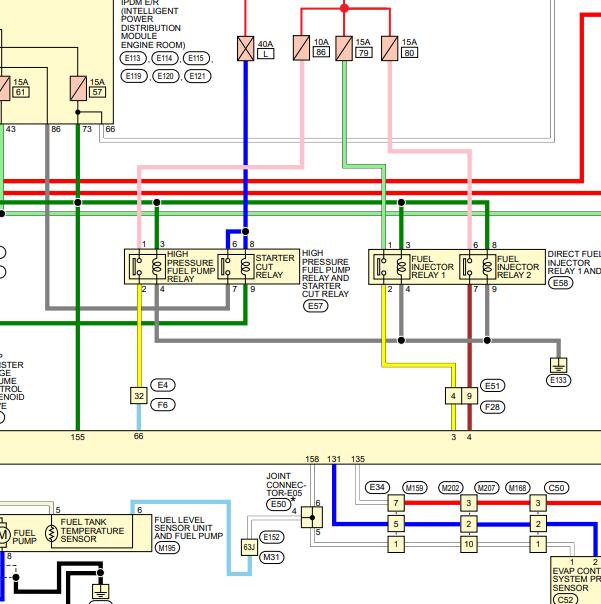Select the E119 connector label
601x604 pixels.
pos(134,76)
